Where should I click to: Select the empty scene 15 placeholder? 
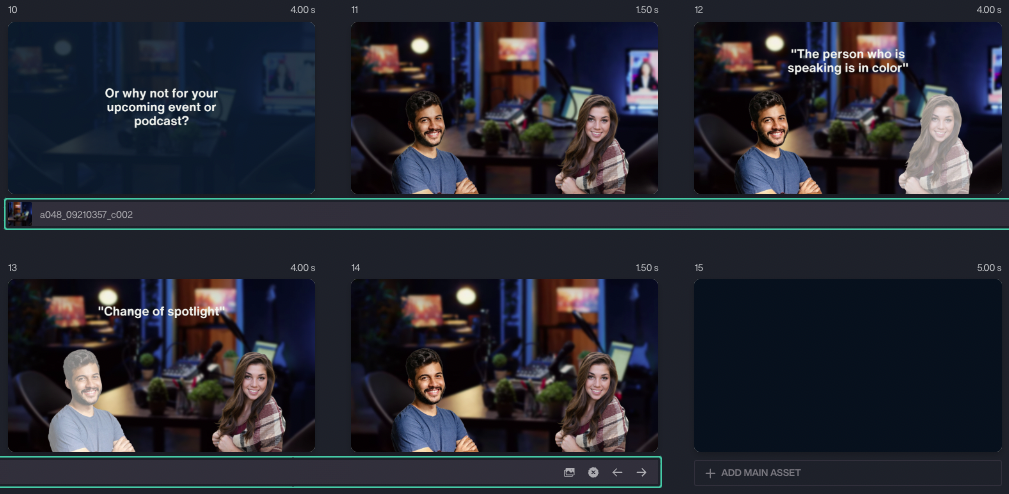tap(847, 365)
